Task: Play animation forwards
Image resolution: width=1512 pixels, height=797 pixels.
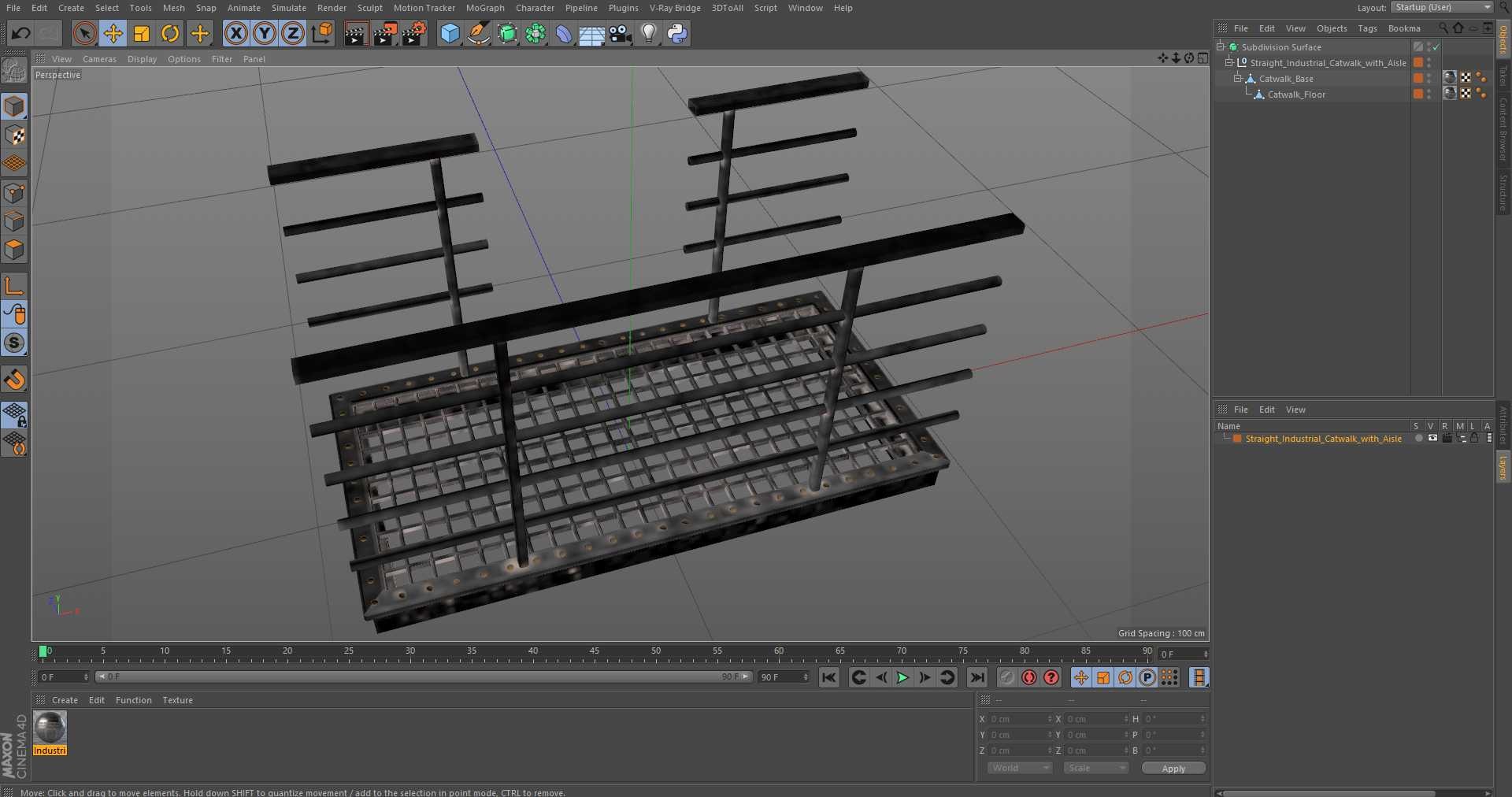Action: point(903,677)
